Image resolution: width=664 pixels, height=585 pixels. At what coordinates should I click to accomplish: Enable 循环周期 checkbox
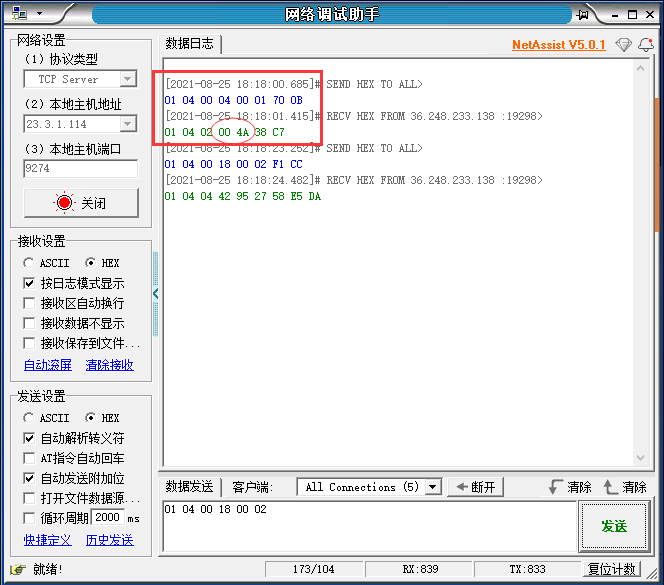(x=29, y=518)
